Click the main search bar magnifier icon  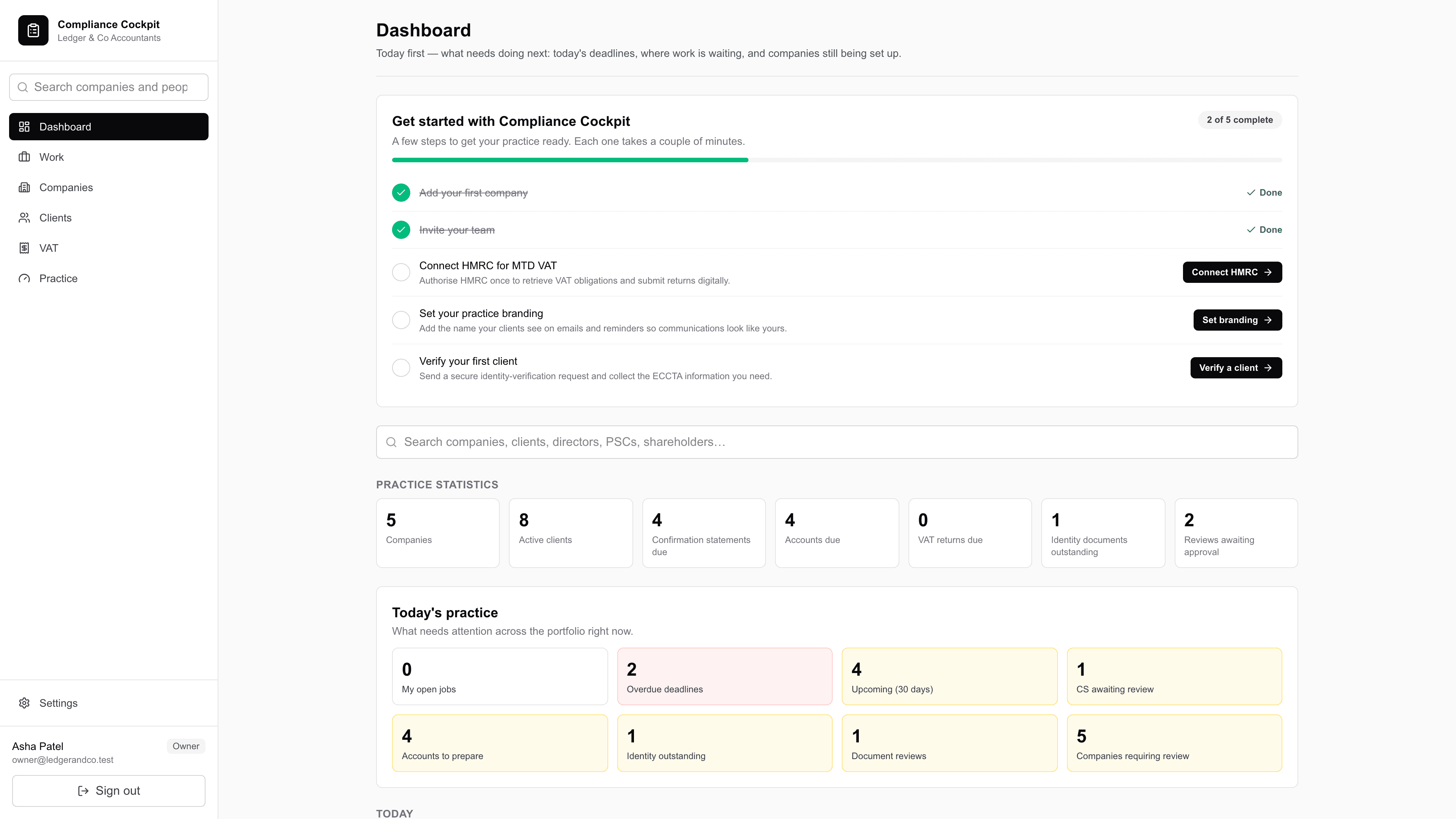point(391,442)
